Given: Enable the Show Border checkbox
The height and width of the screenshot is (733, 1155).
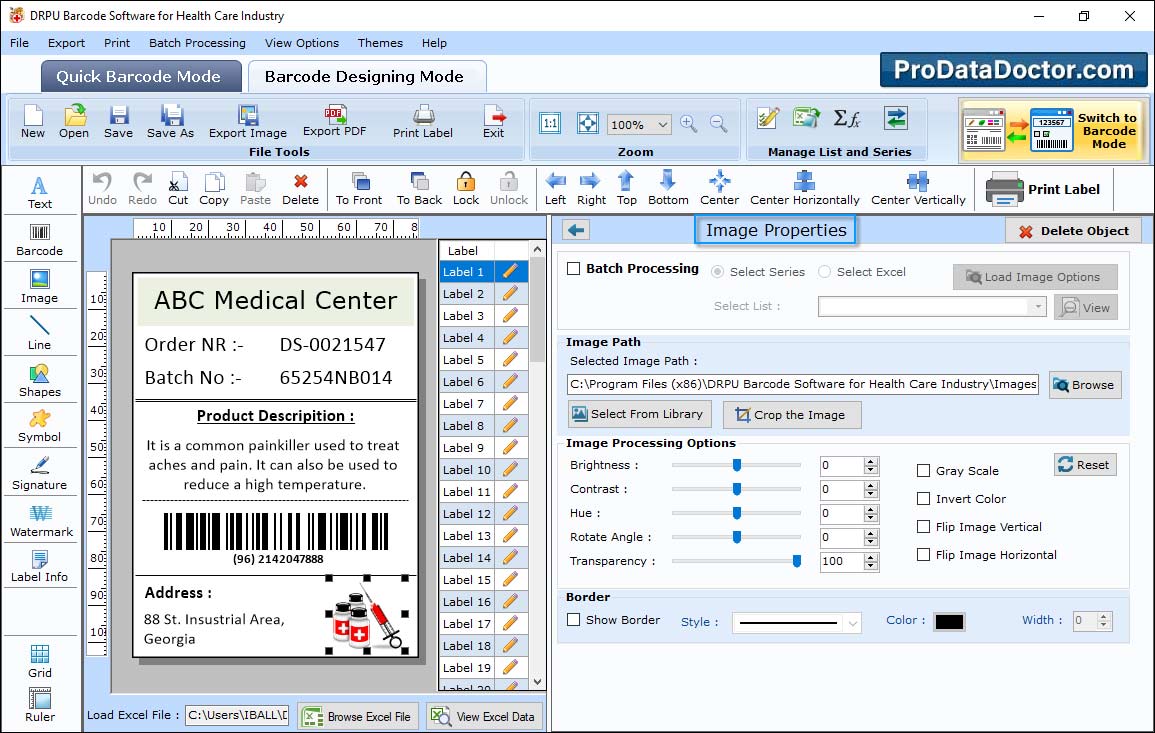Looking at the screenshot, I should 574,620.
